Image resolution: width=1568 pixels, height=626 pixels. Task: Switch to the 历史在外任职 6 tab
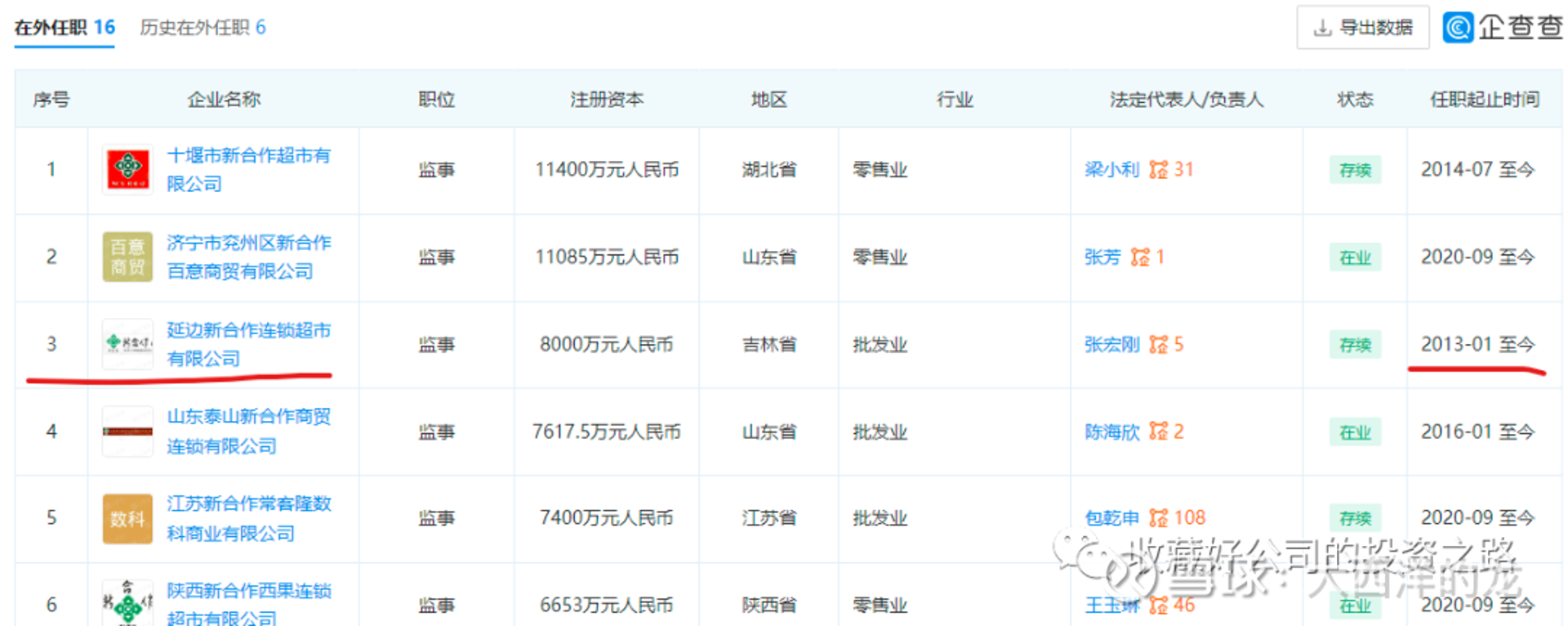203,27
